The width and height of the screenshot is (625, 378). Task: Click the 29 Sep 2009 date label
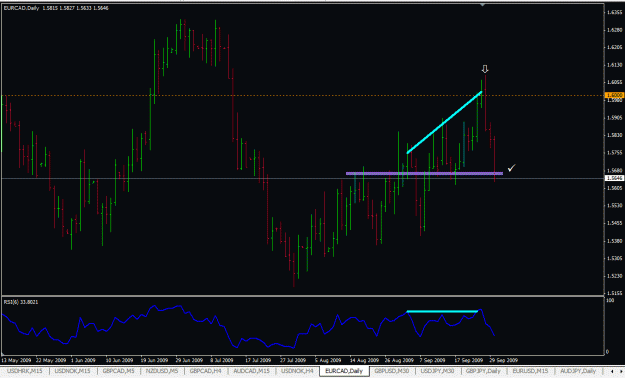pyautogui.click(x=504, y=360)
